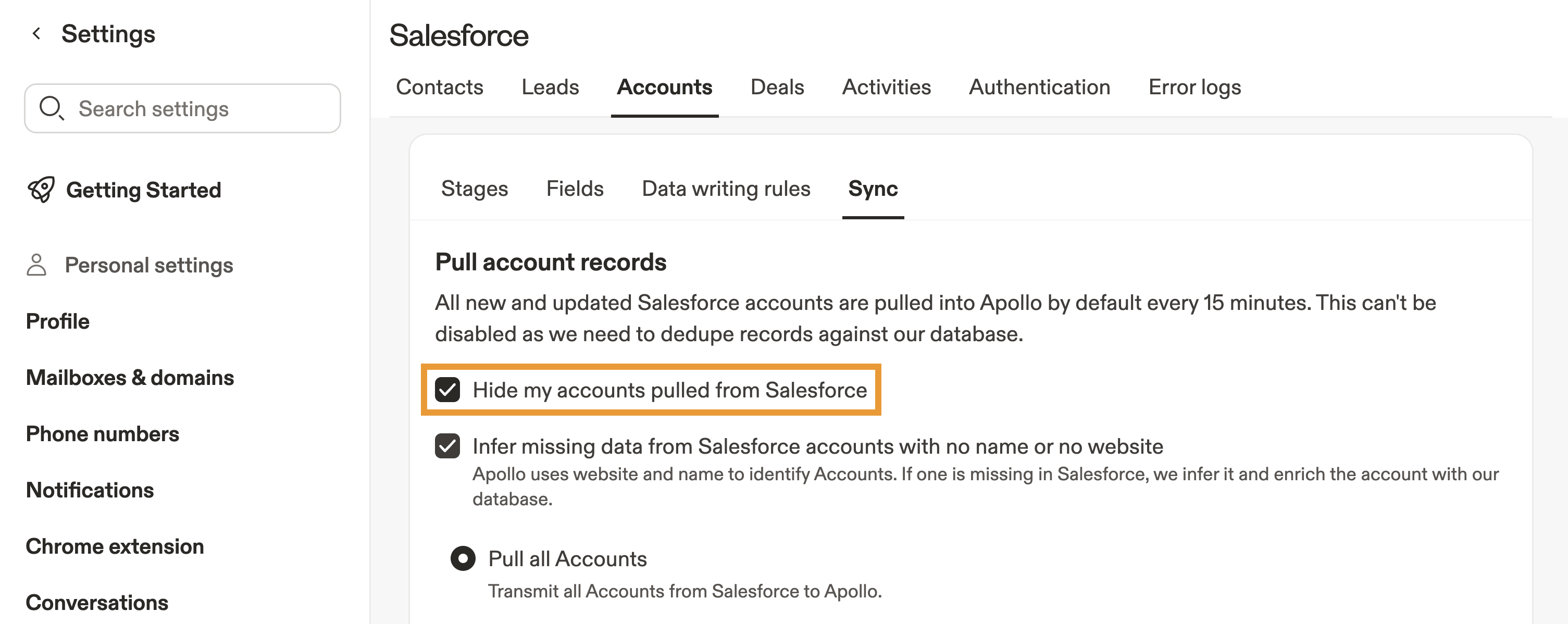1568x624 pixels.
Task: Switch to the Fields sub-tab
Action: [x=575, y=189]
